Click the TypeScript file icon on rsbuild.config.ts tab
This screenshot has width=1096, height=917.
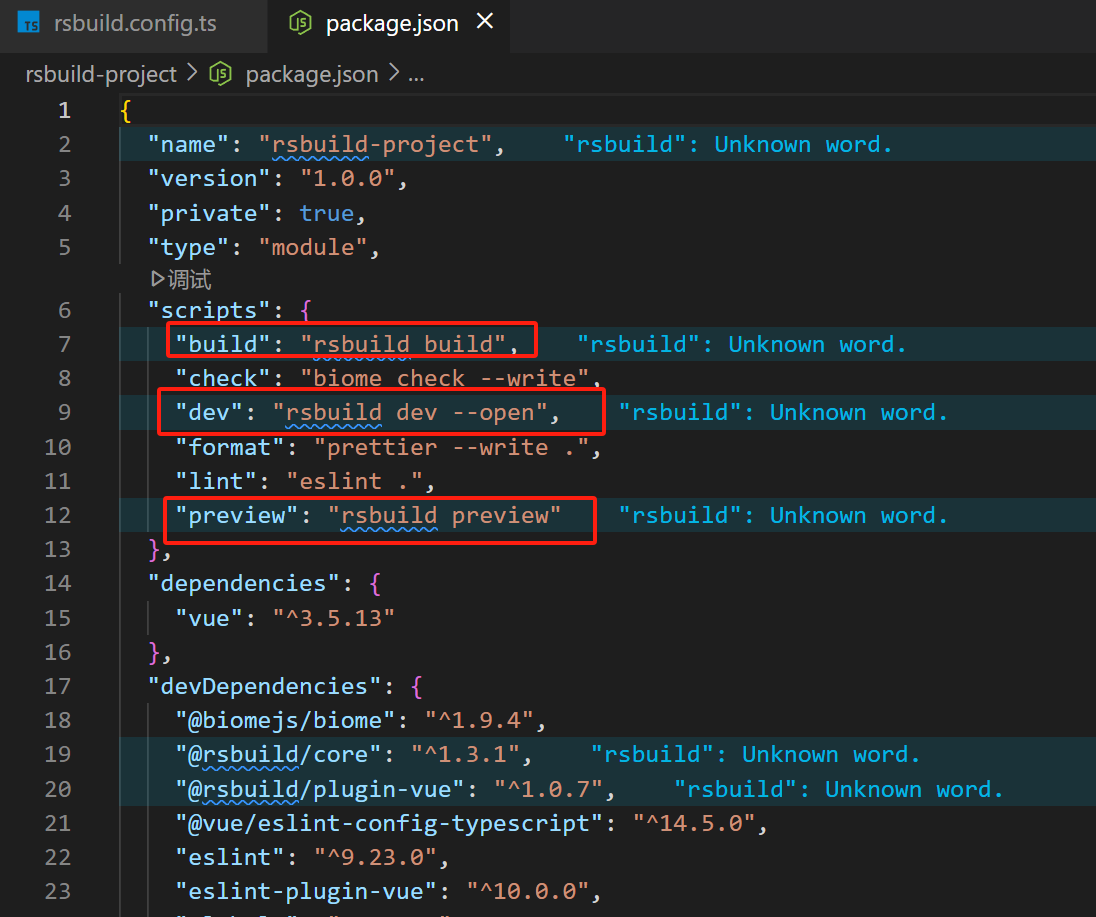[x=29, y=23]
